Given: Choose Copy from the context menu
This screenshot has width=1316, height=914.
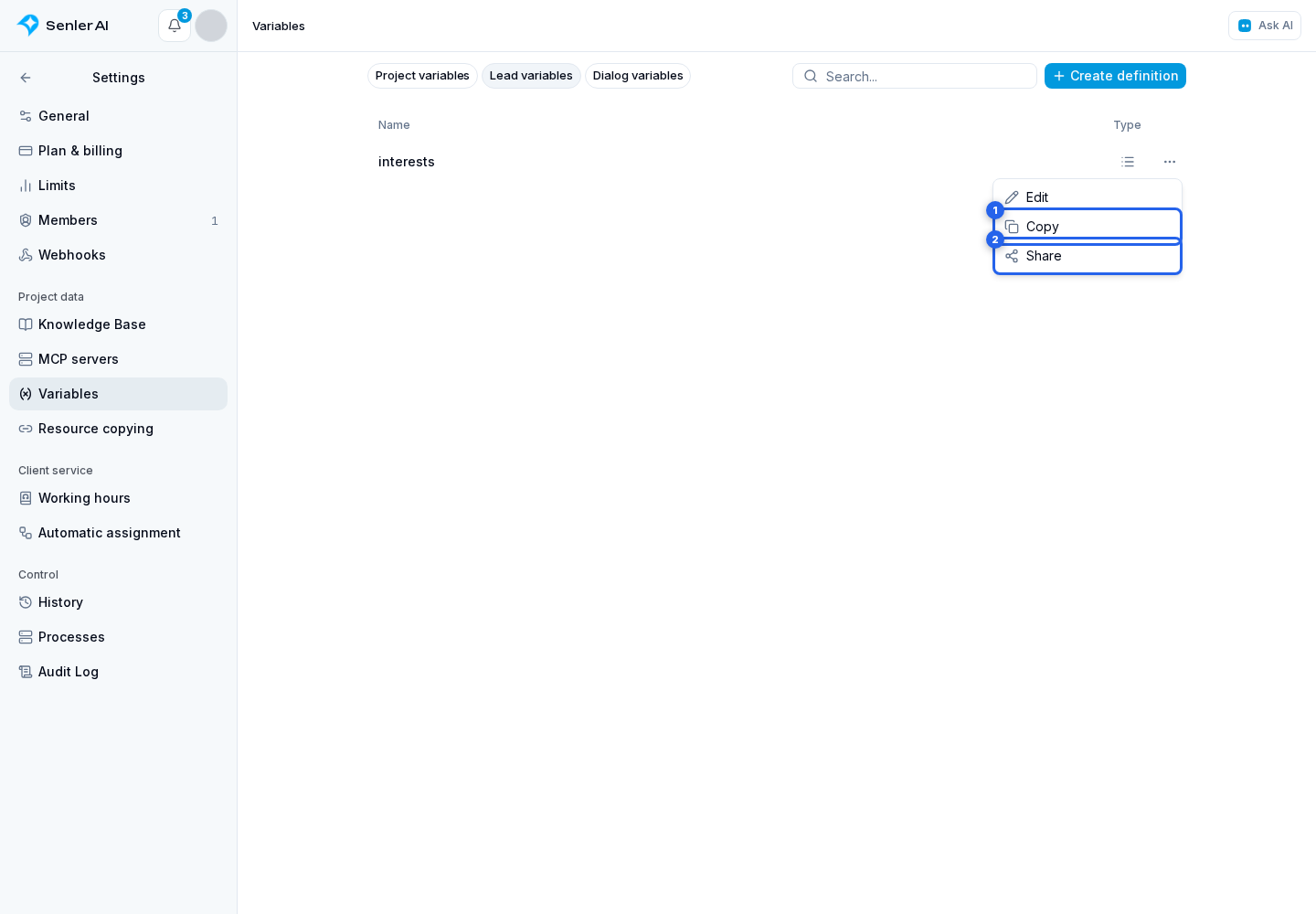Looking at the screenshot, I should point(1088,227).
